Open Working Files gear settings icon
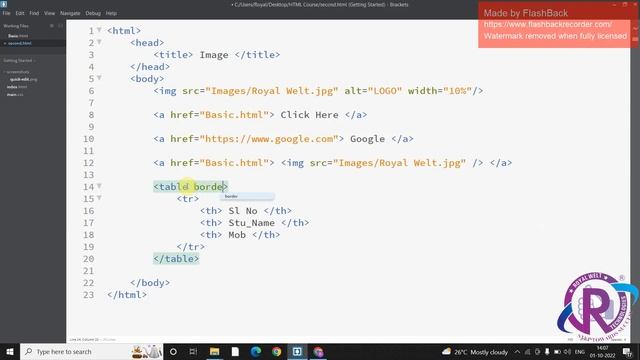This screenshot has height=360, width=640. pyautogui.click(x=52, y=26)
